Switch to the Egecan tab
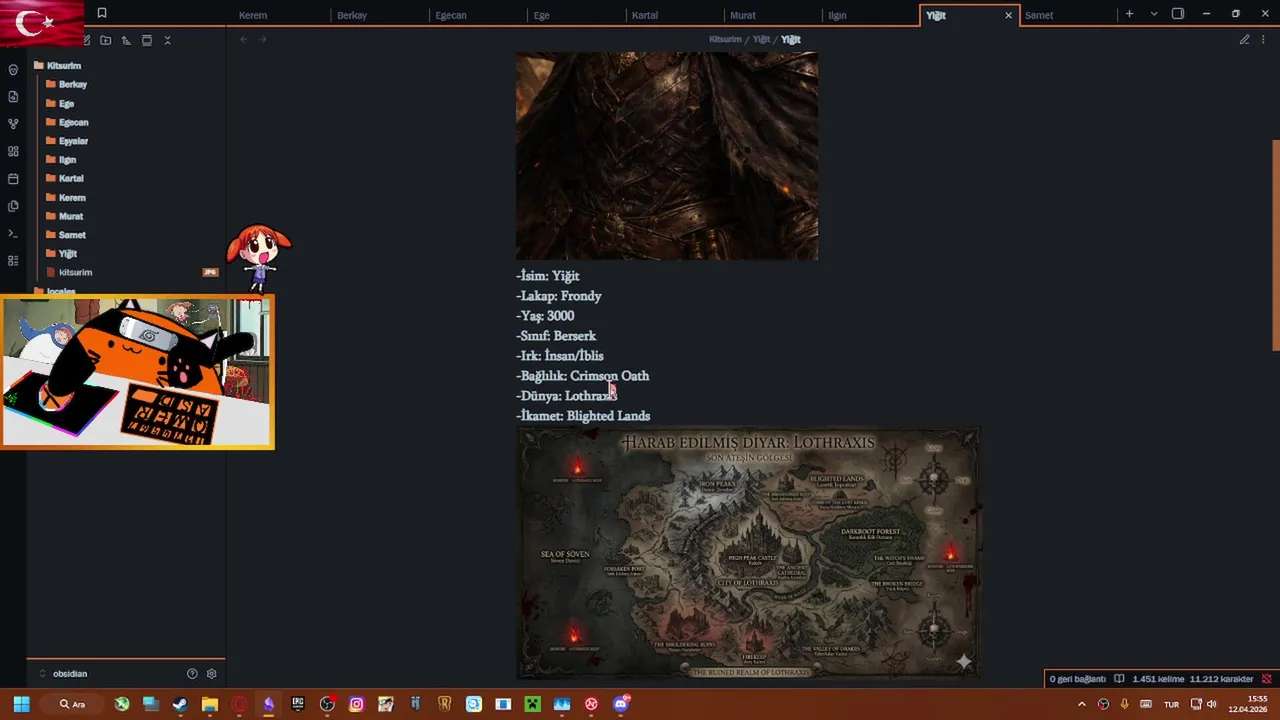The image size is (1280, 720). (x=476, y=15)
